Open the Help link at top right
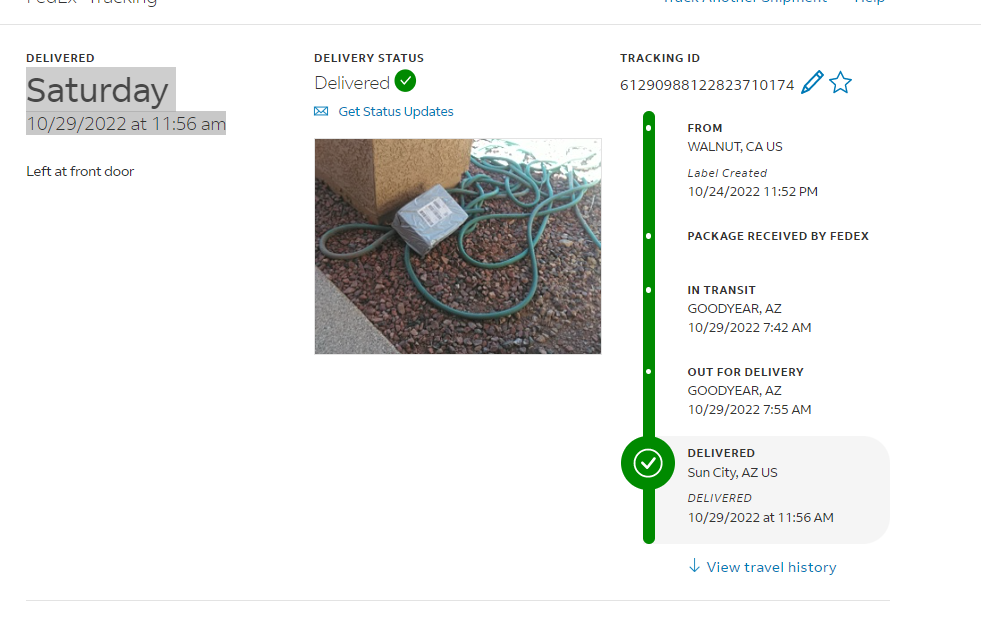This screenshot has width=981, height=628. point(869,2)
